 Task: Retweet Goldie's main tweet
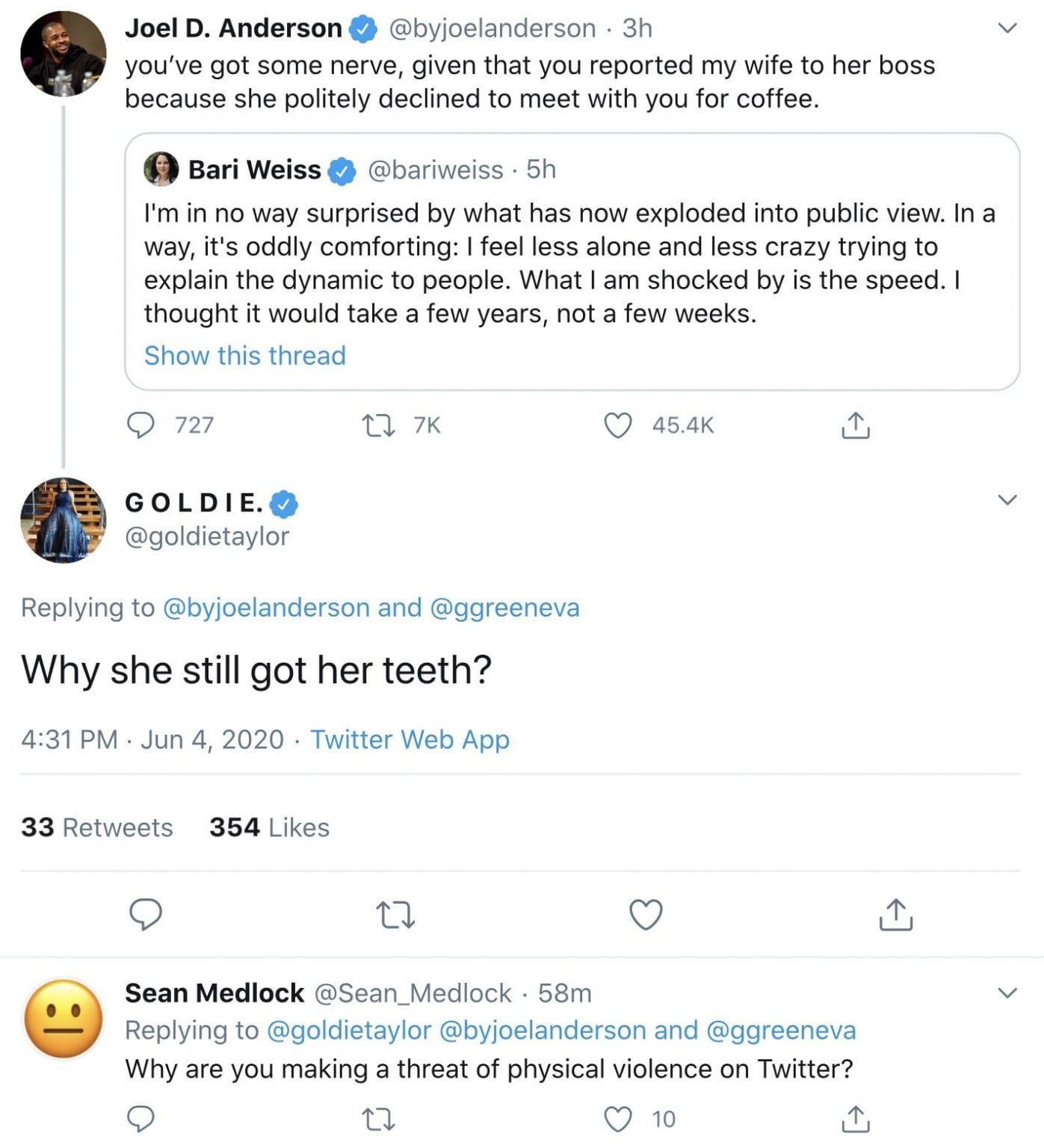(x=395, y=915)
